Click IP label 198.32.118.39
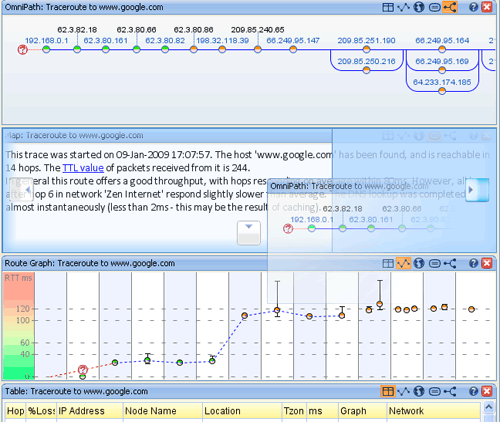The width and height of the screenshot is (500, 422). click(x=222, y=41)
